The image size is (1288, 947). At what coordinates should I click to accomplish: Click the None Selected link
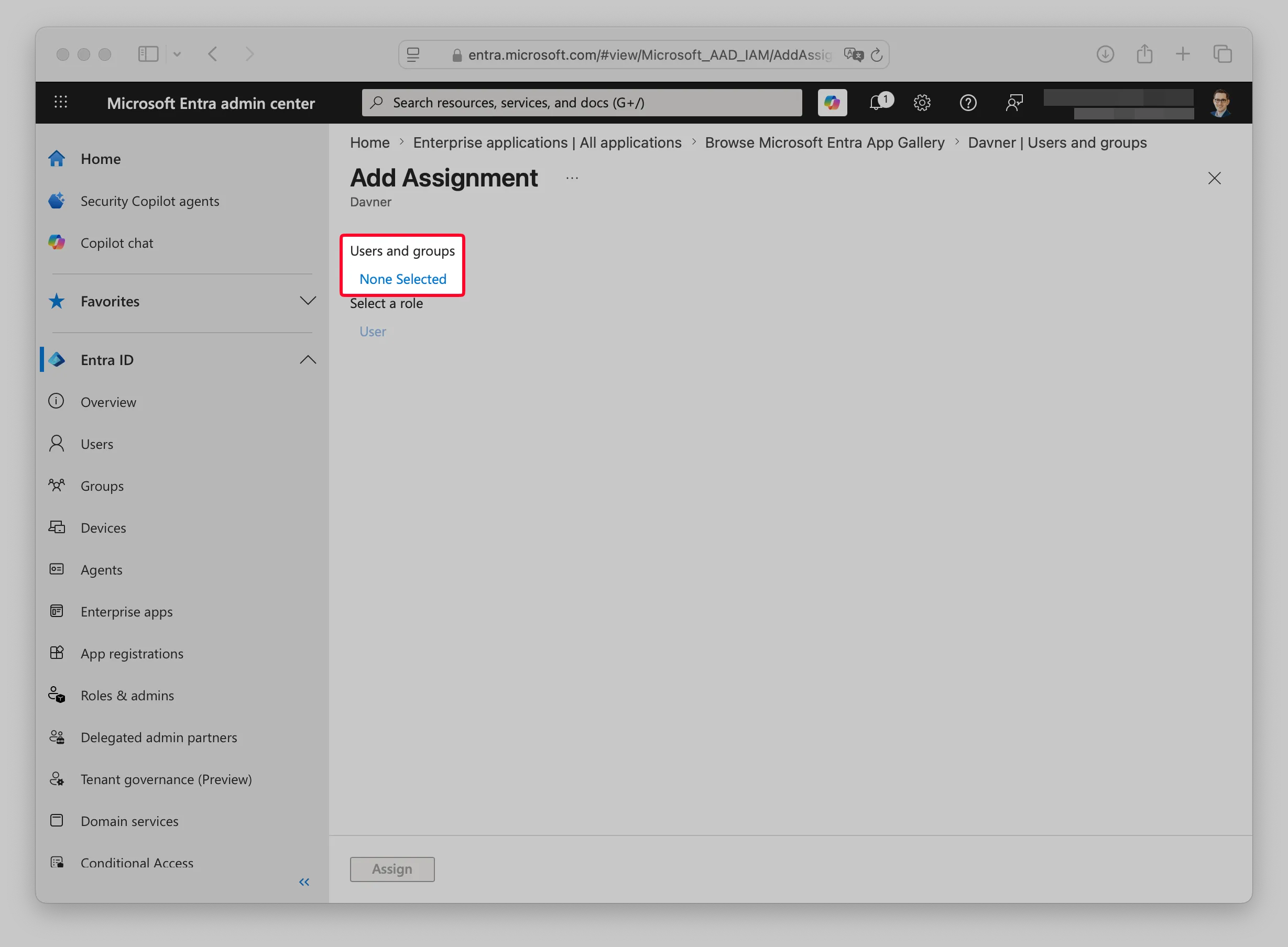tap(402, 279)
